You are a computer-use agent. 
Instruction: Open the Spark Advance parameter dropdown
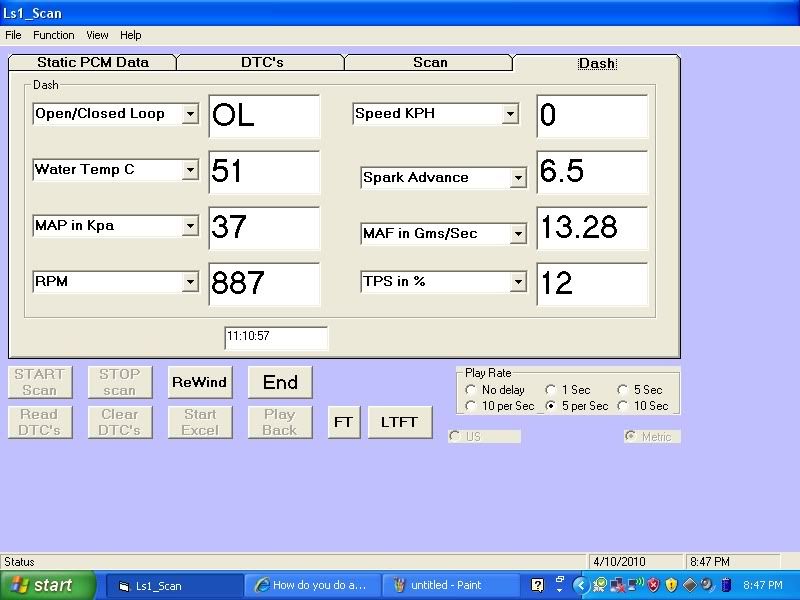[x=517, y=178]
